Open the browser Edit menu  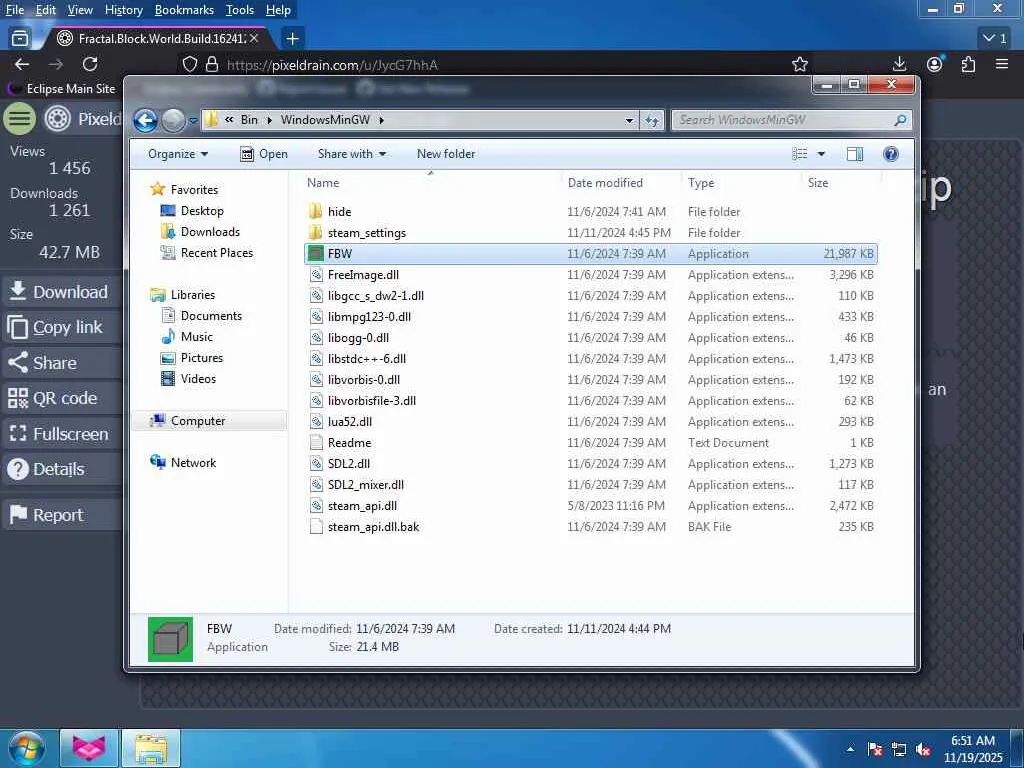click(x=46, y=10)
